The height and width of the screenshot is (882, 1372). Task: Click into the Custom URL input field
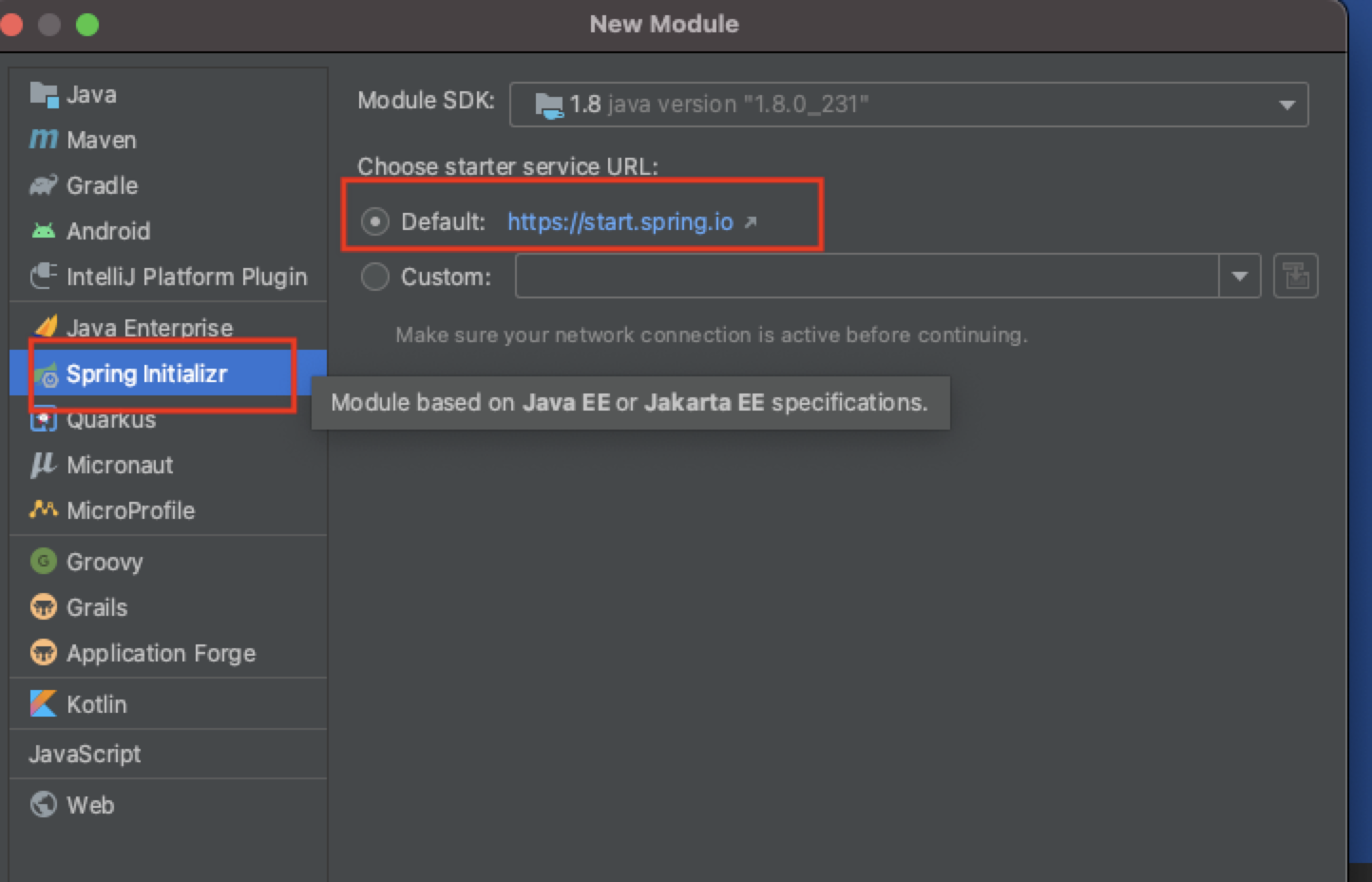(867, 277)
